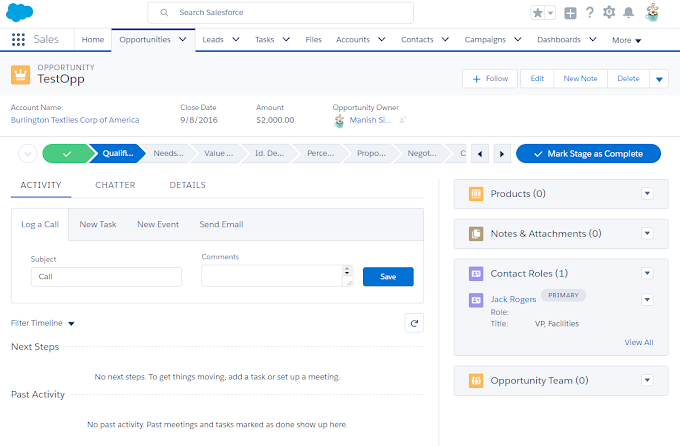680x446 pixels.
Task: Open the Setup gear icon
Action: [x=609, y=12]
